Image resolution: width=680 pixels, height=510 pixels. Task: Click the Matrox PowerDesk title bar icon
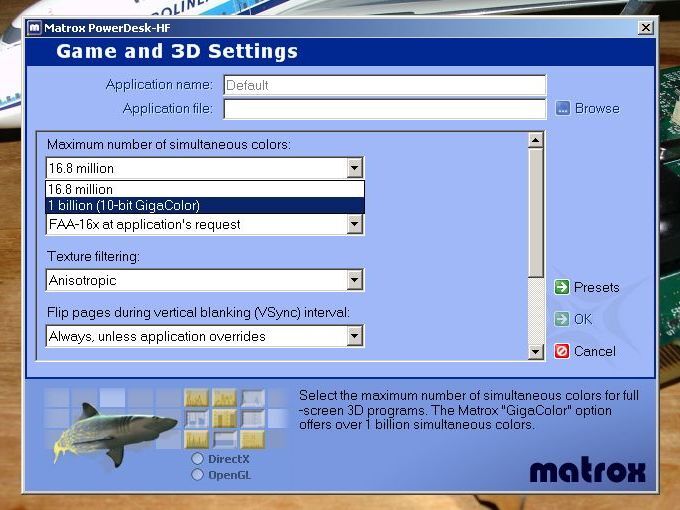tap(34, 28)
